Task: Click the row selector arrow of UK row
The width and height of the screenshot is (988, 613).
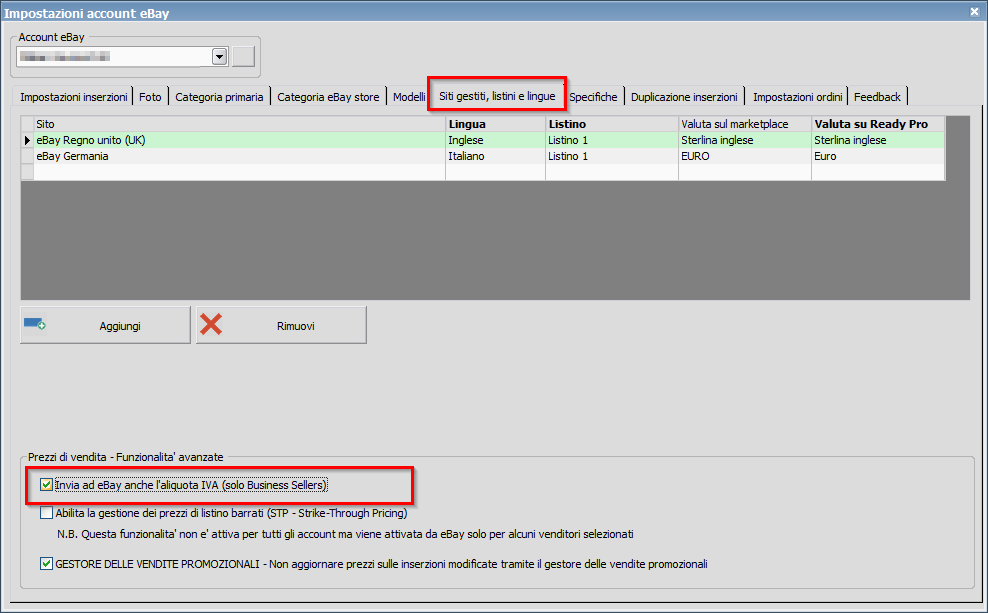Action: (x=27, y=140)
